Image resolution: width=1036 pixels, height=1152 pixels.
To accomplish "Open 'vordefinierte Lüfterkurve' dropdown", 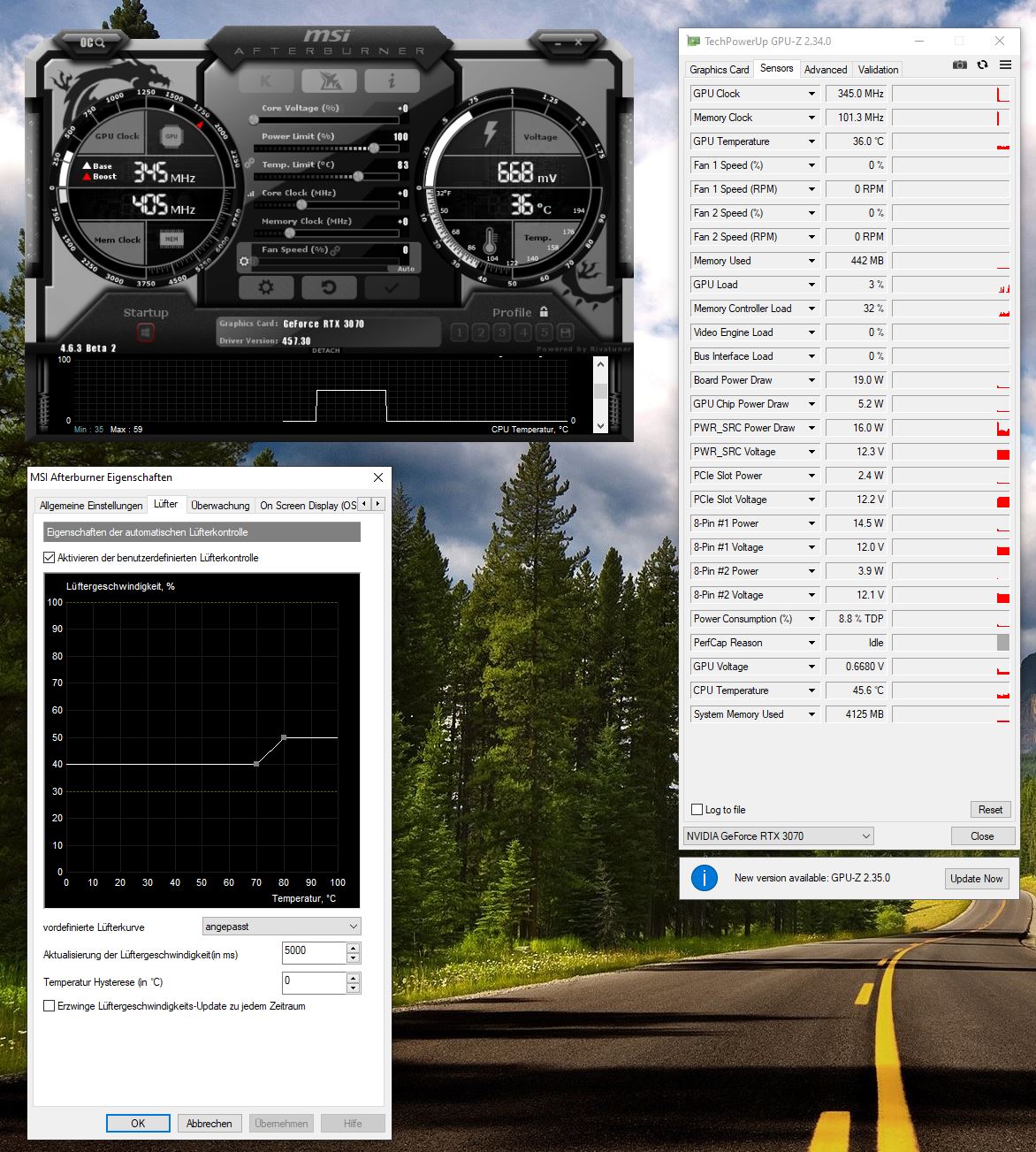I will [x=282, y=927].
